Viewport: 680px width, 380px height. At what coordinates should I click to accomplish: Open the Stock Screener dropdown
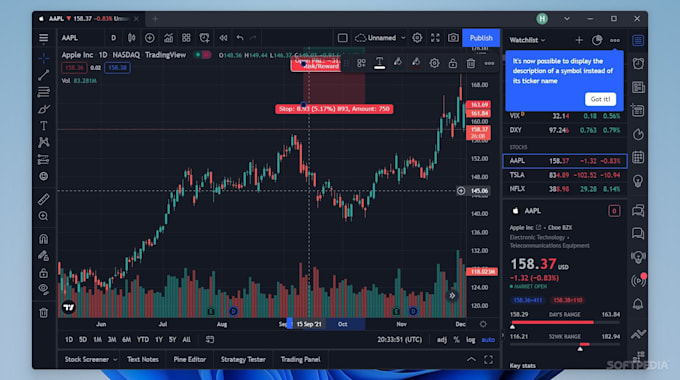pyautogui.click(x=91, y=360)
